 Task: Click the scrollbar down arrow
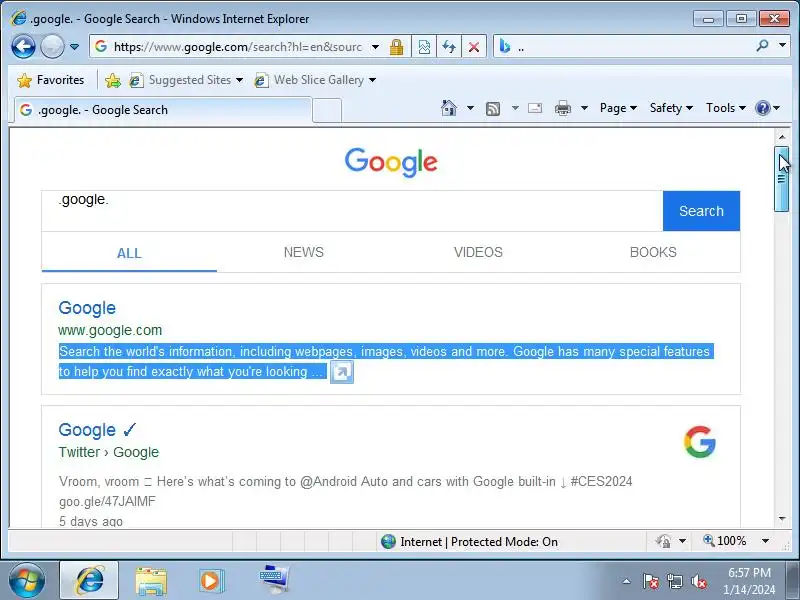click(x=782, y=519)
